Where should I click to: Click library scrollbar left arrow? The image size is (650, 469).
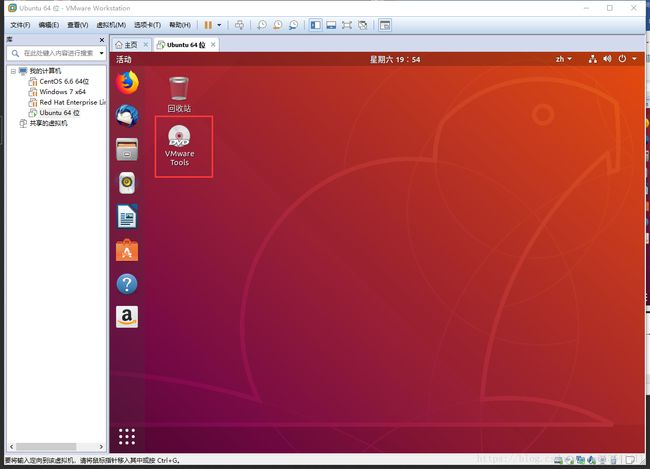(x=12, y=447)
